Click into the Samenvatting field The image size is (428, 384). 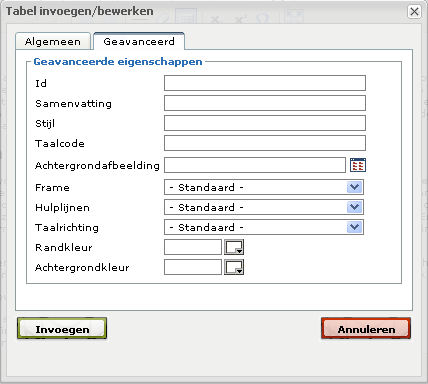(x=265, y=103)
